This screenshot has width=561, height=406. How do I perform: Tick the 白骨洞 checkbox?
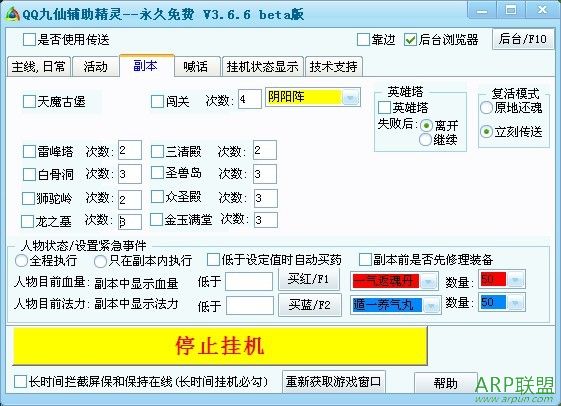point(29,175)
